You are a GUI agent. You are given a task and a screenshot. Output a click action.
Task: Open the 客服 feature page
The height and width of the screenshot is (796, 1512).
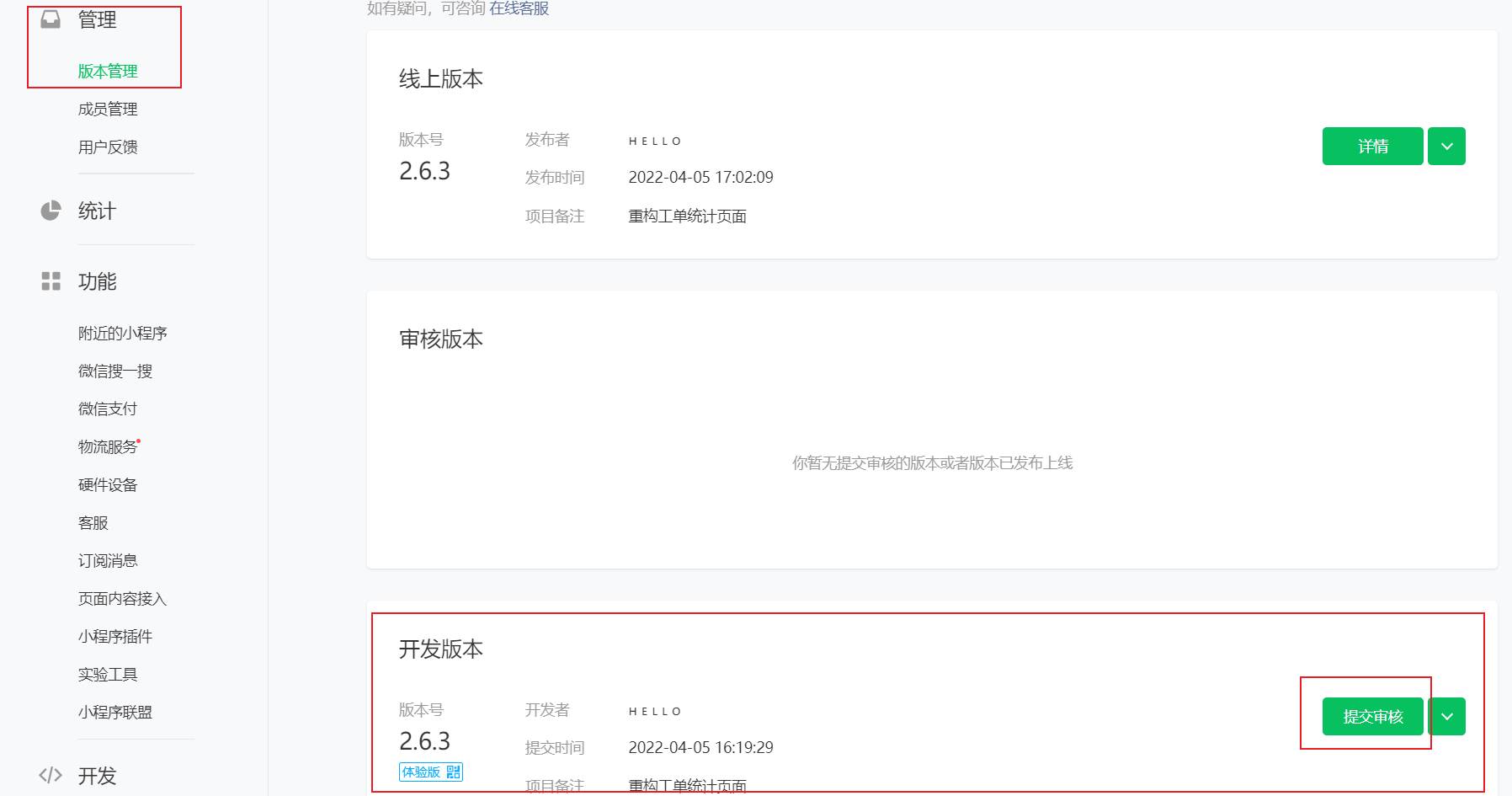[91, 522]
